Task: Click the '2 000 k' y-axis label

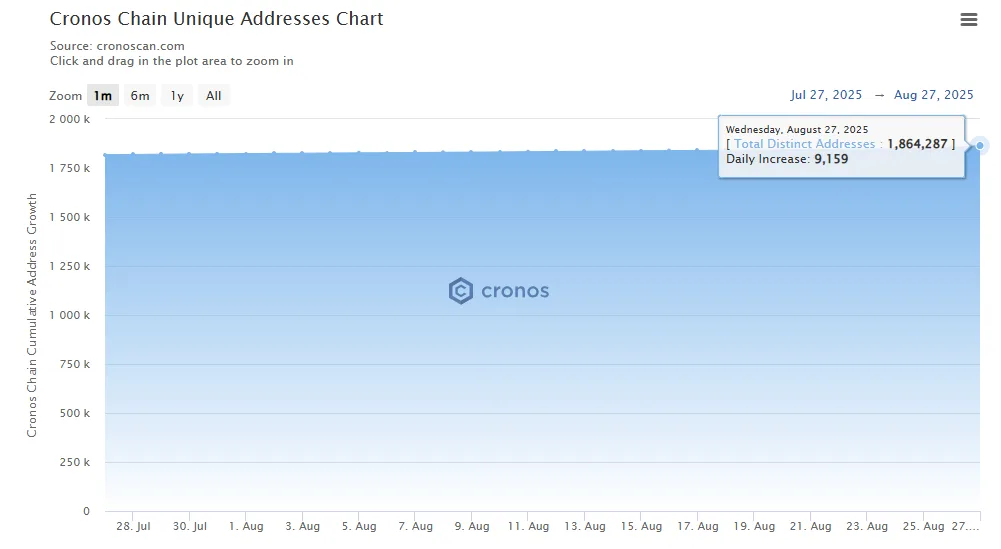Action: pos(70,119)
